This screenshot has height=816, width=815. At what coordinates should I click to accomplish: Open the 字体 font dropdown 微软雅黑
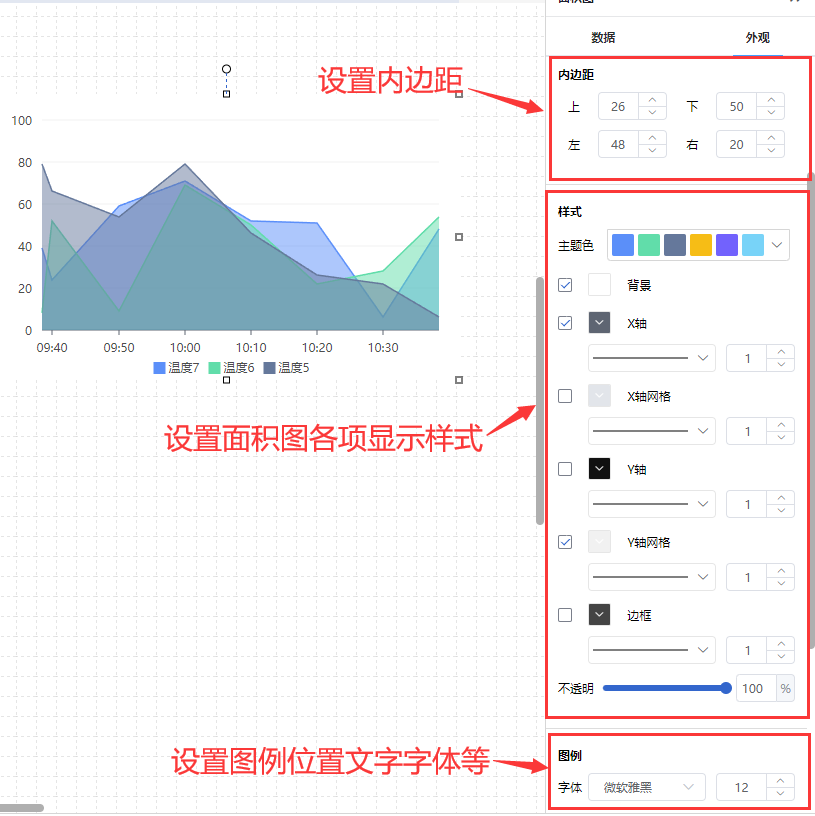[646, 787]
